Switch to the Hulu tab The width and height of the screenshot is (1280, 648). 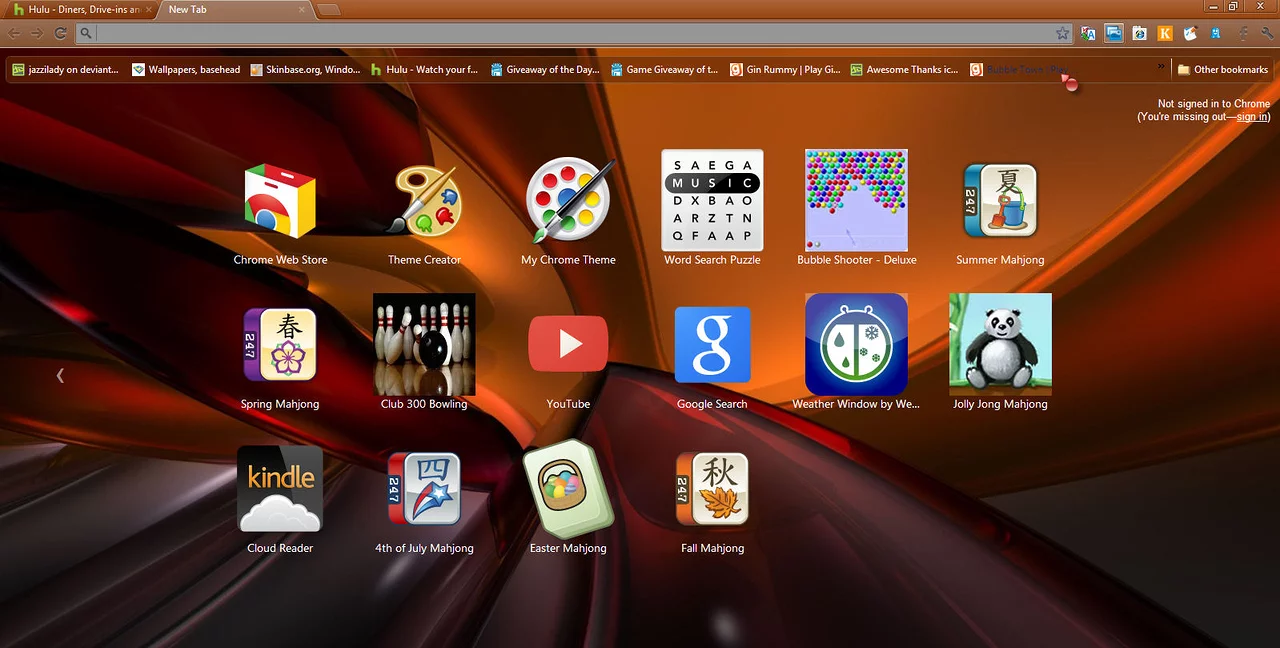[x=78, y=10]
